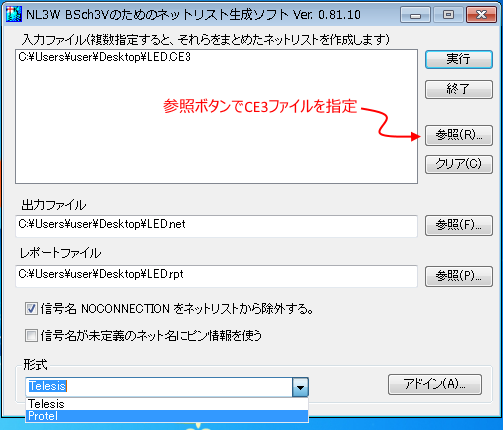Click the 実行 execute button
Image resolution: width=503 pixels, height=430 pixels.
459,59
